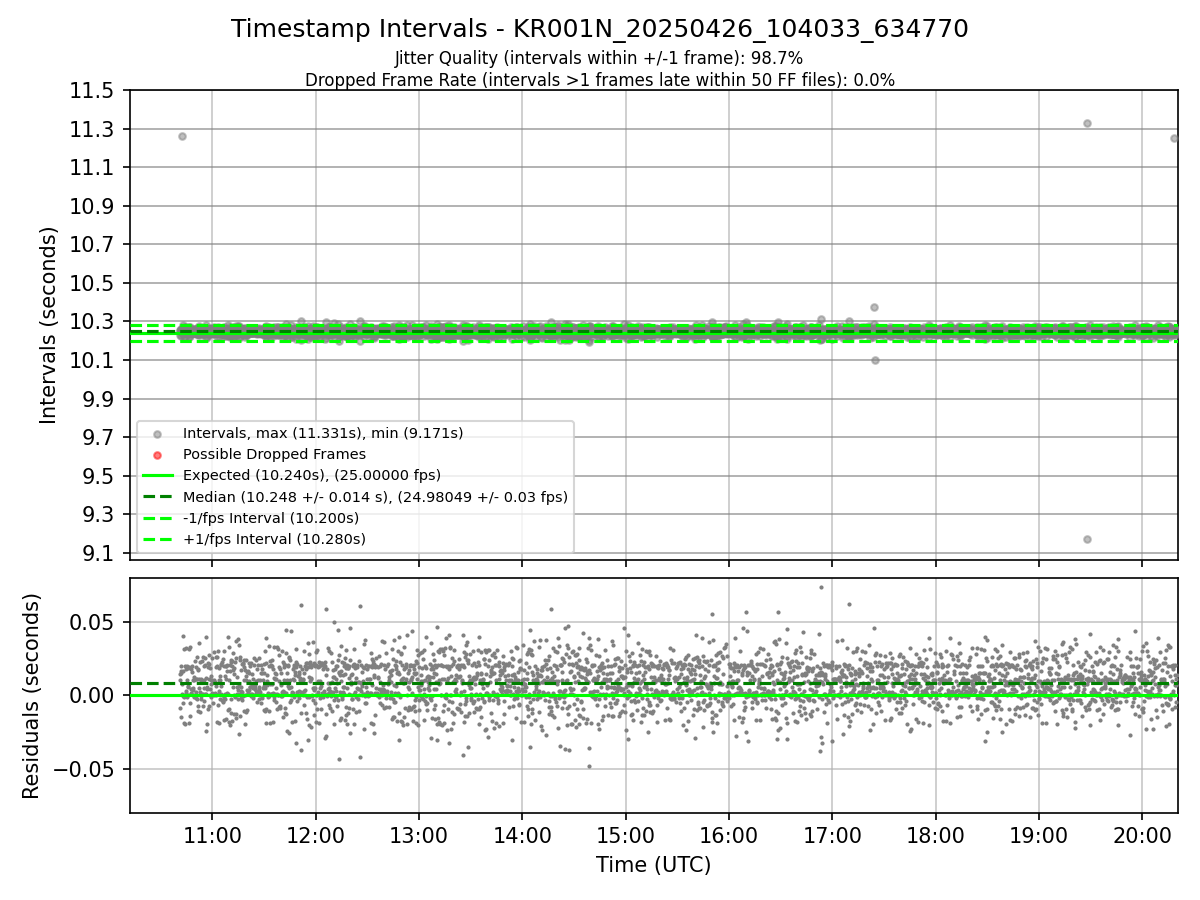Image resolution: width=1200 pixels, height=900 pixels.
Task: Click the maximum outlier point near 11.33s around 19:30
Action: [1087, 123]
